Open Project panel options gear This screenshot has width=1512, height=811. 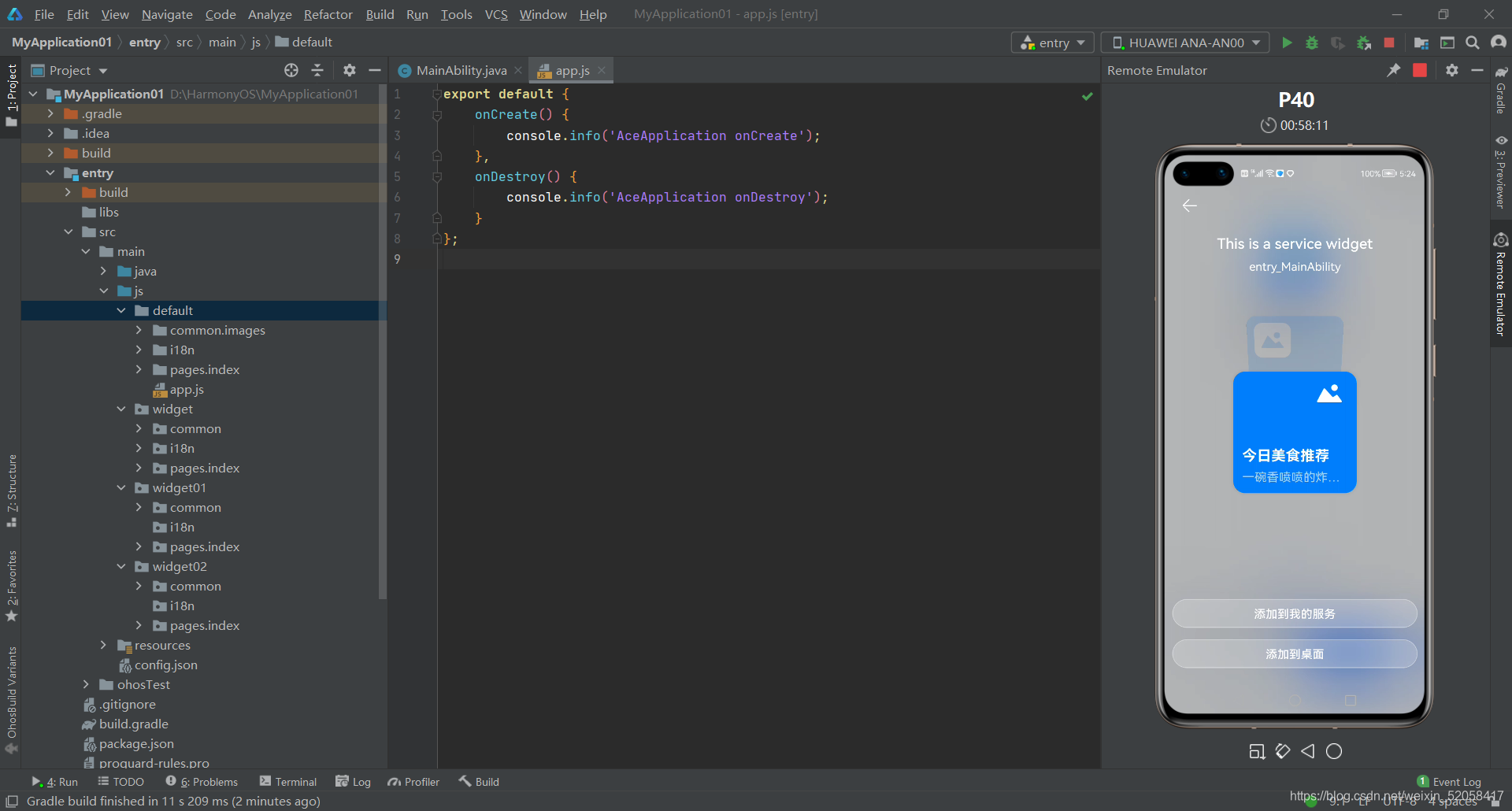tap(350, 70)
